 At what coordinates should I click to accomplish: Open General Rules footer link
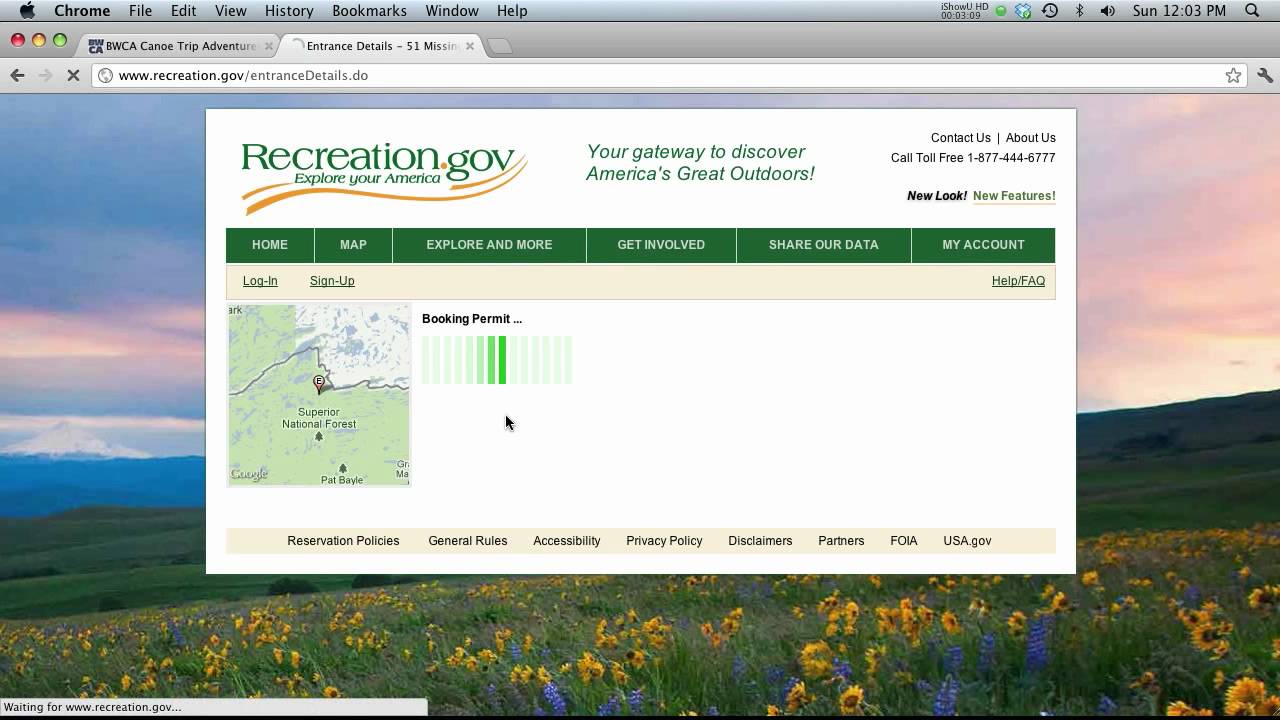point(468,541)
